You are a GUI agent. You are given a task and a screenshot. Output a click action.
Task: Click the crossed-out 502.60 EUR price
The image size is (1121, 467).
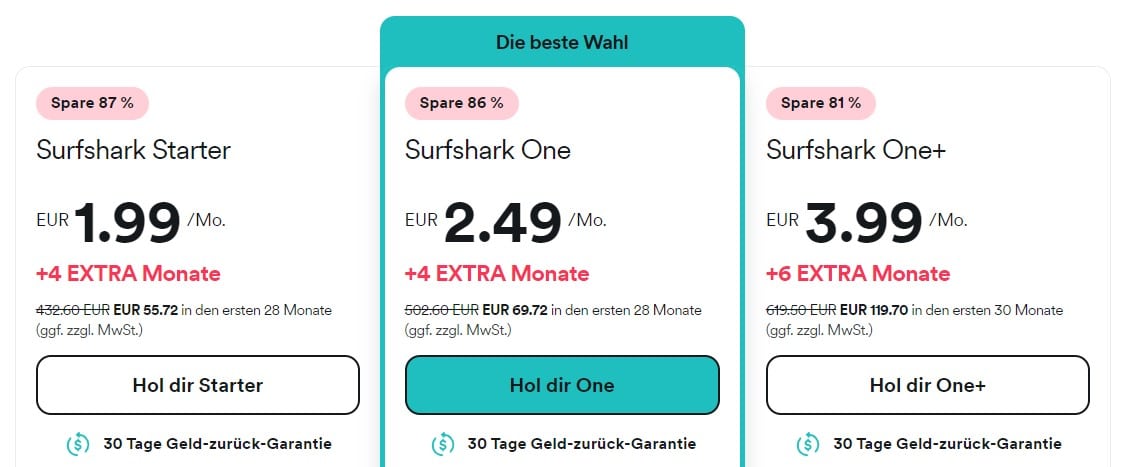click(442, 310)
